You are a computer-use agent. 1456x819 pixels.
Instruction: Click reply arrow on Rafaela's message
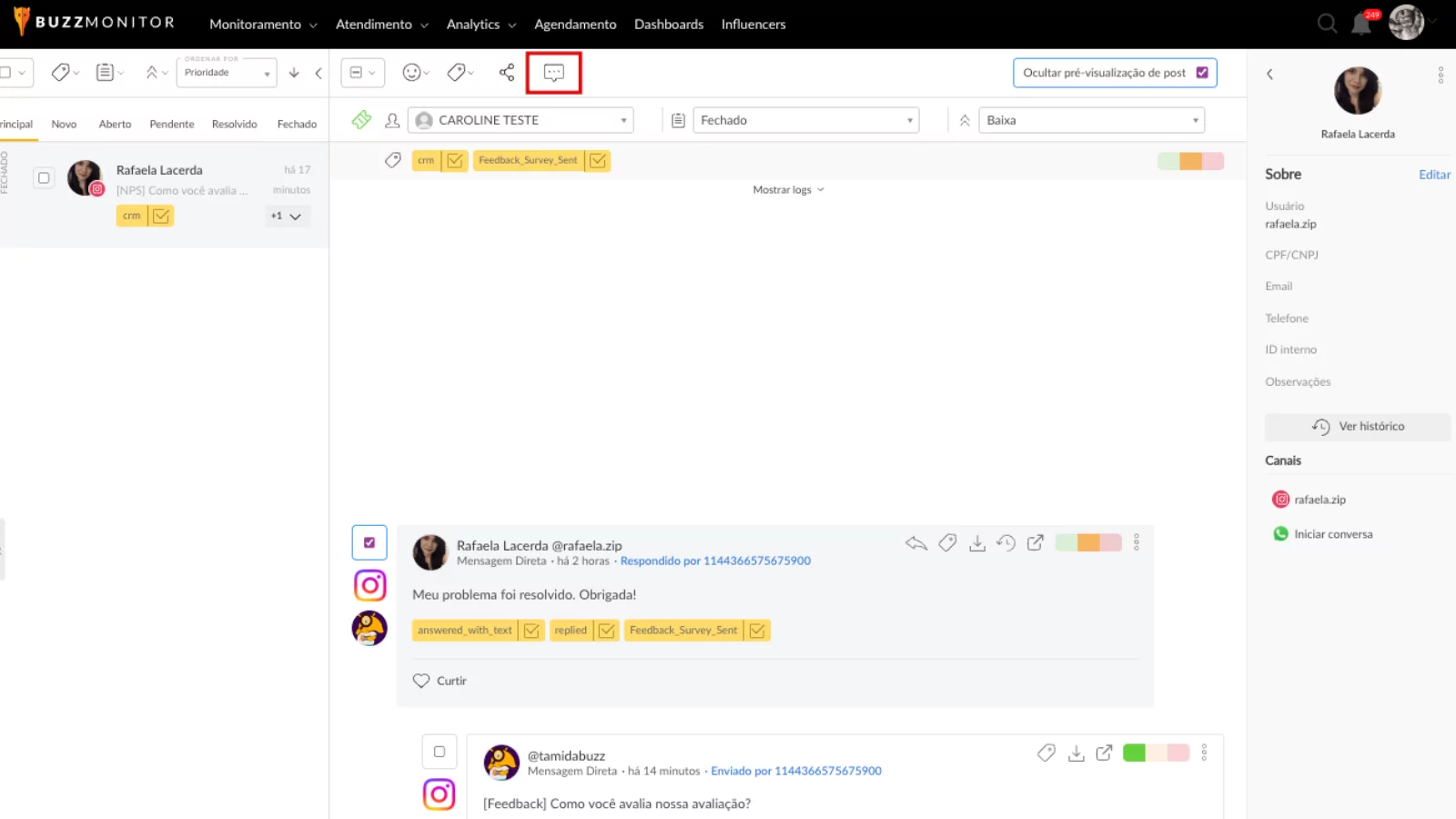click(x=915, y=543)
